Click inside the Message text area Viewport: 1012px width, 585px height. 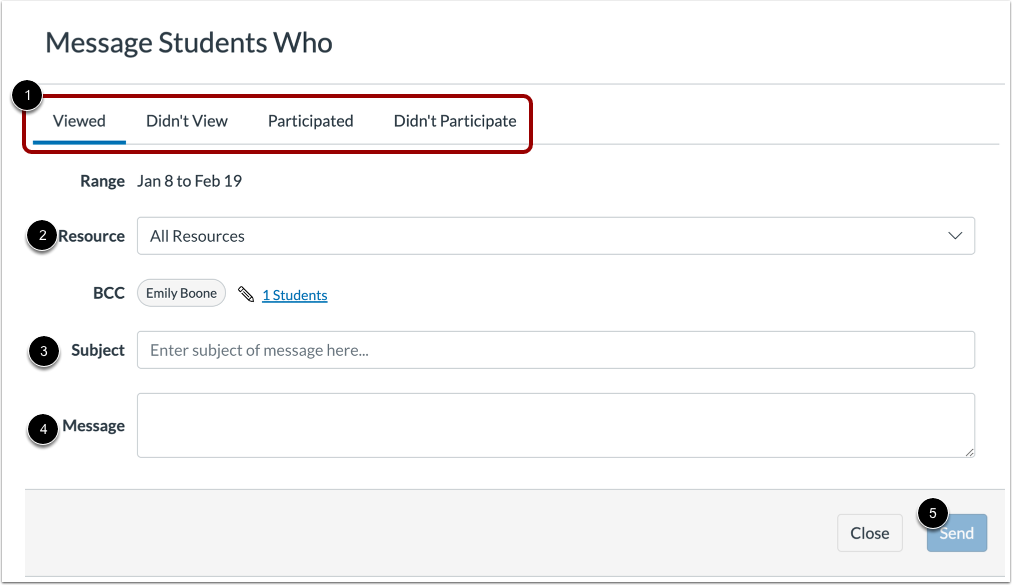point(555,425)
